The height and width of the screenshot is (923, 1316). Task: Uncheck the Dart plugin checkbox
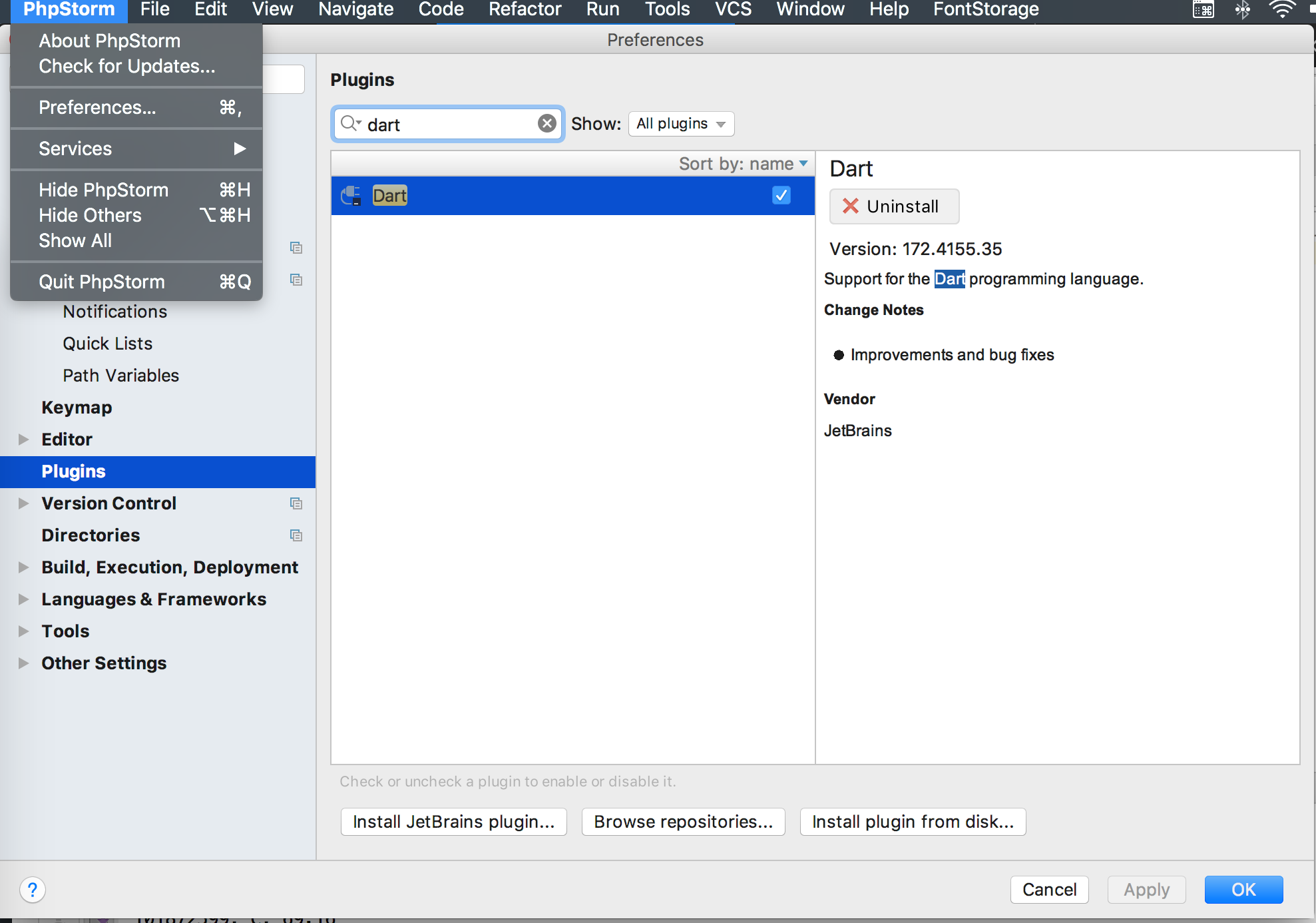click(x=781, y=195)
